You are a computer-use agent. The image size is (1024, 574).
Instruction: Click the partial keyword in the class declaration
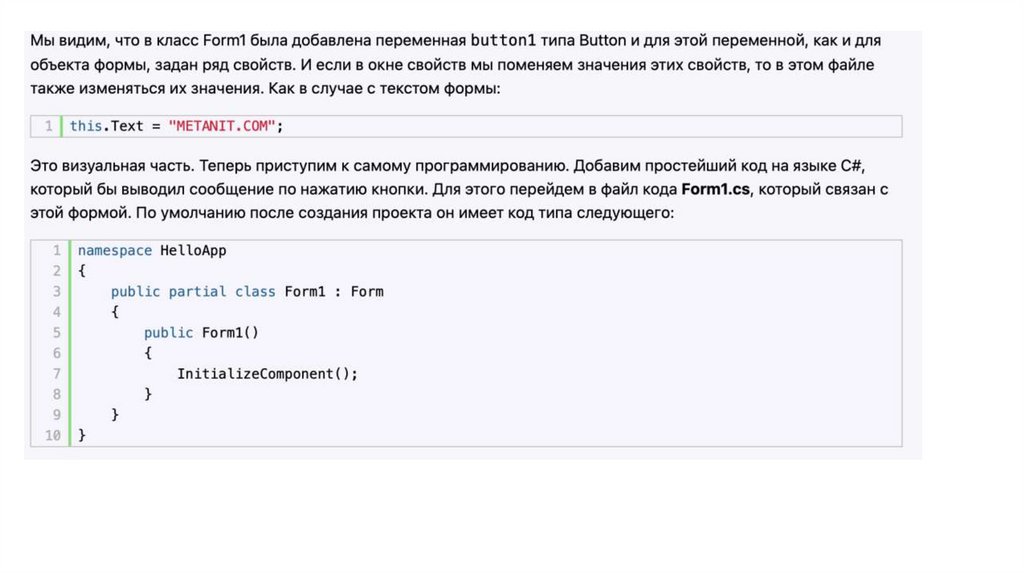[197, 292]
